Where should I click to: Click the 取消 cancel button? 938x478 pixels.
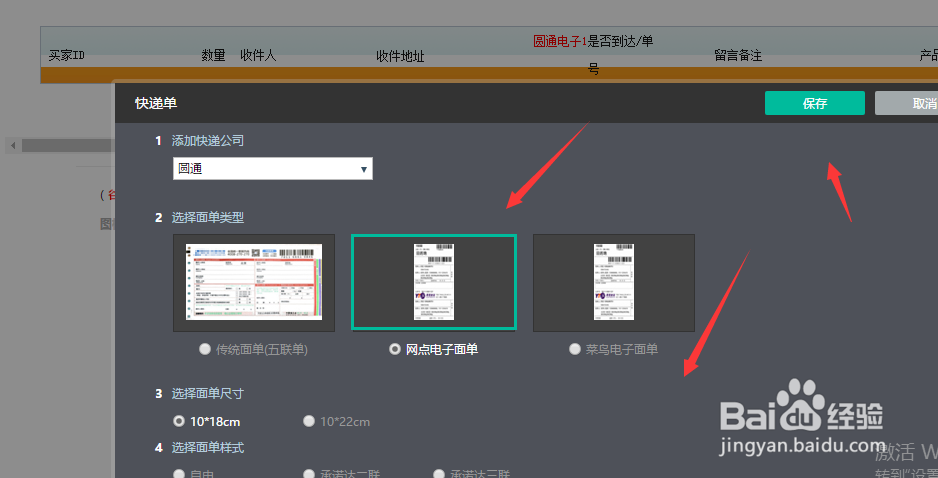click(x=906, y=103)
